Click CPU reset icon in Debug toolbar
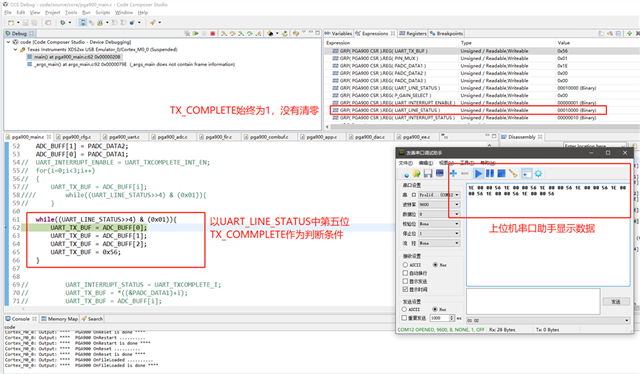This screenshot has width=640, height=374. tap(270, 33)
